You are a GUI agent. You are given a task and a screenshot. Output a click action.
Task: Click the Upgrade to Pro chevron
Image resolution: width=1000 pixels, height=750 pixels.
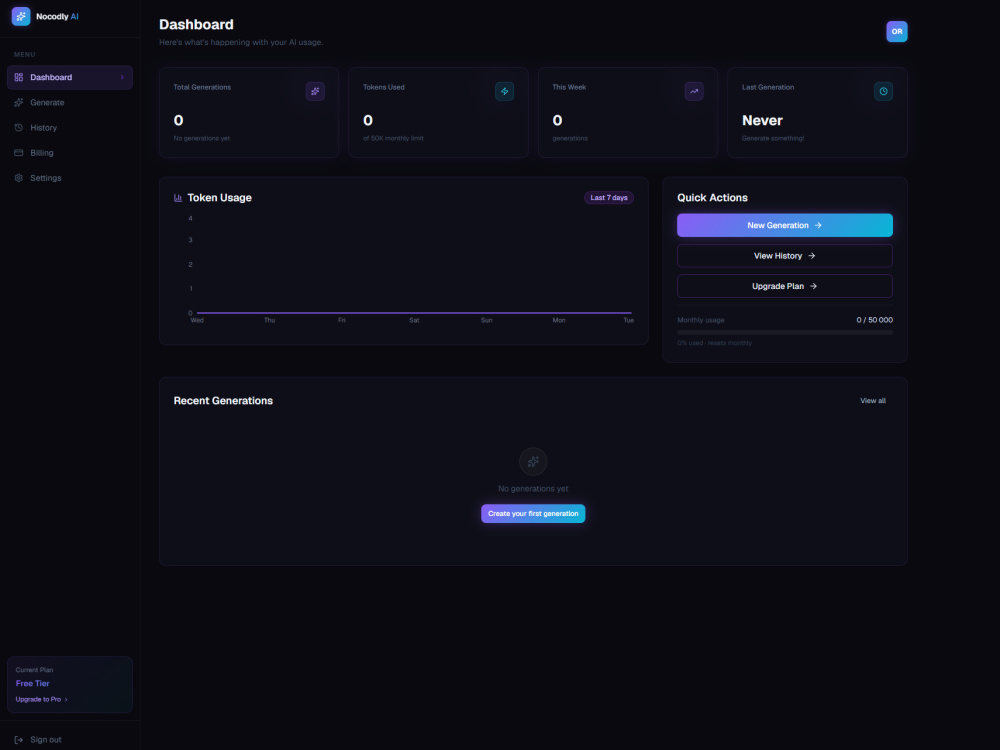tap(66, 700)
